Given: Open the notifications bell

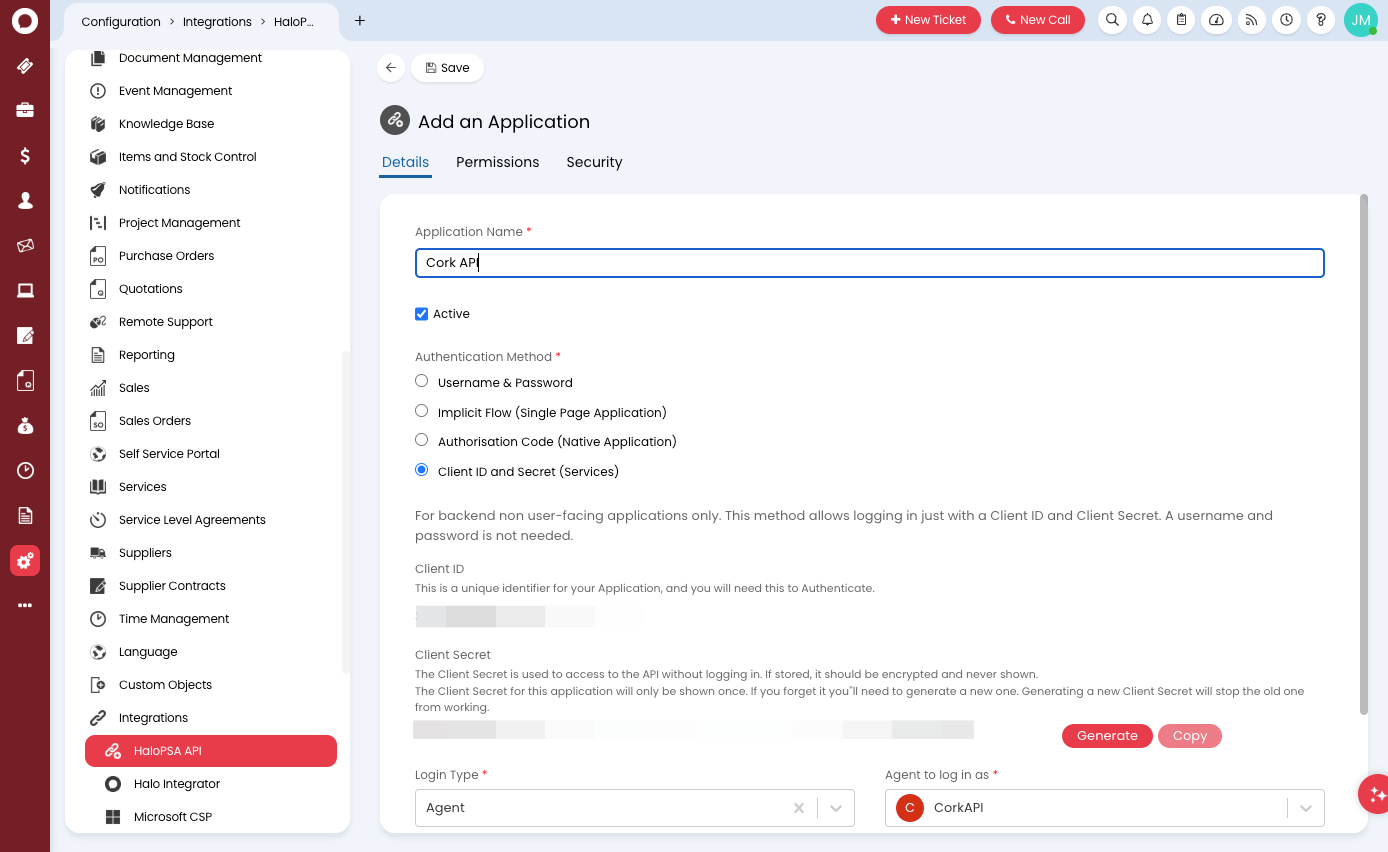Looking at the screenshot, I should pos(1147,20).
